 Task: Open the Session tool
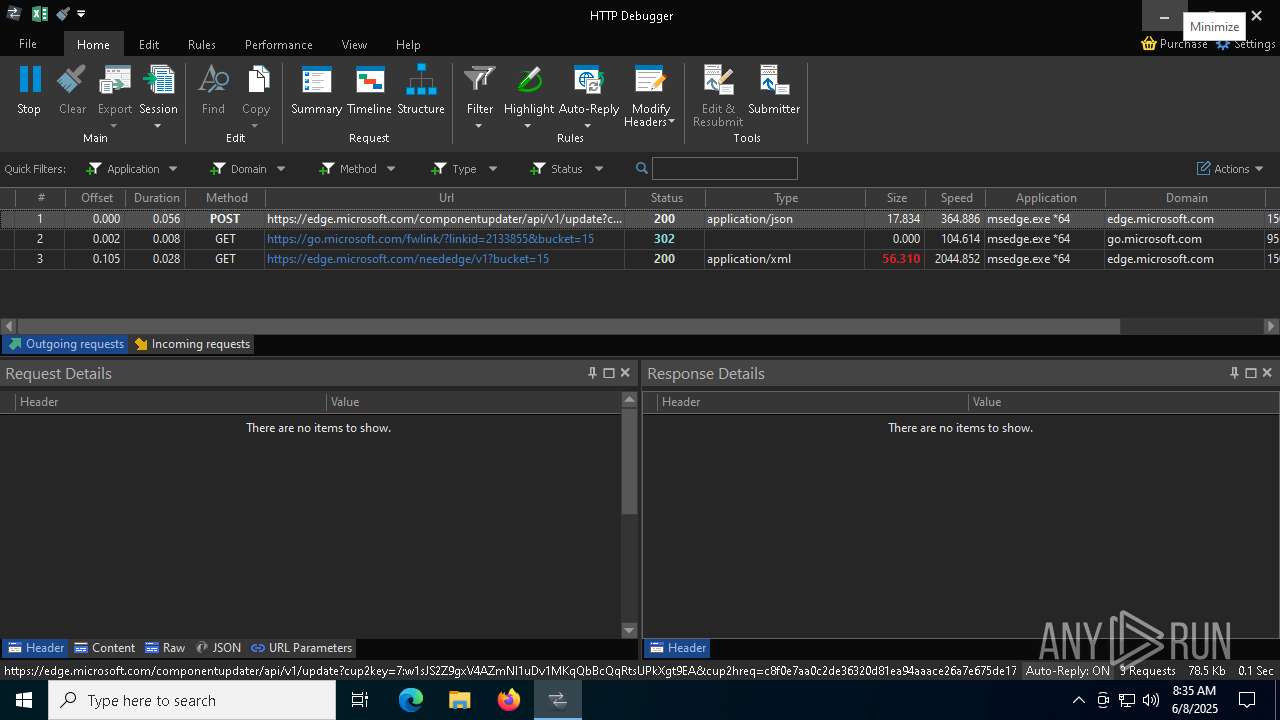click(158, 80)
